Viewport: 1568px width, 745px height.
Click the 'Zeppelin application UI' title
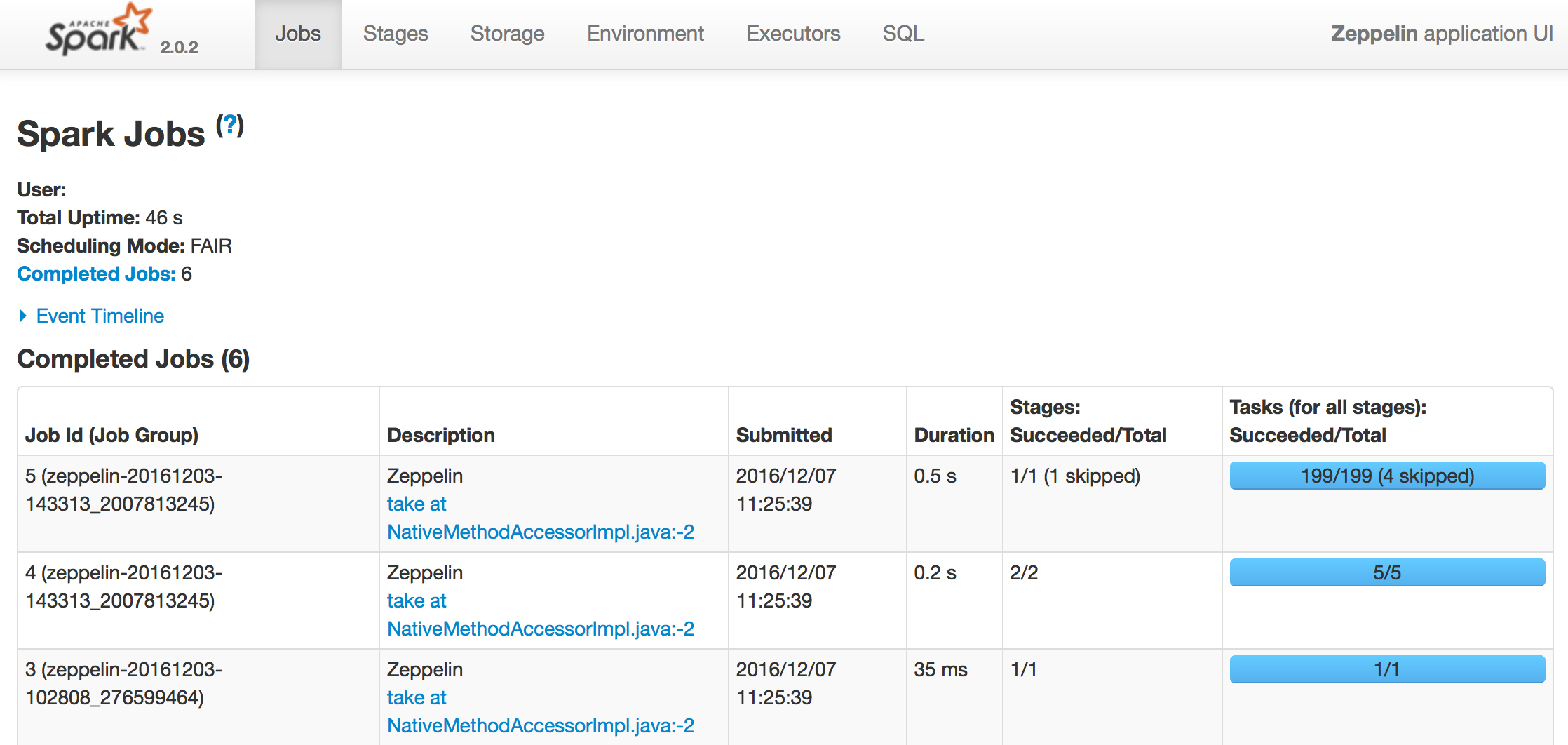pyautogui.click(x=1442, y=34)
